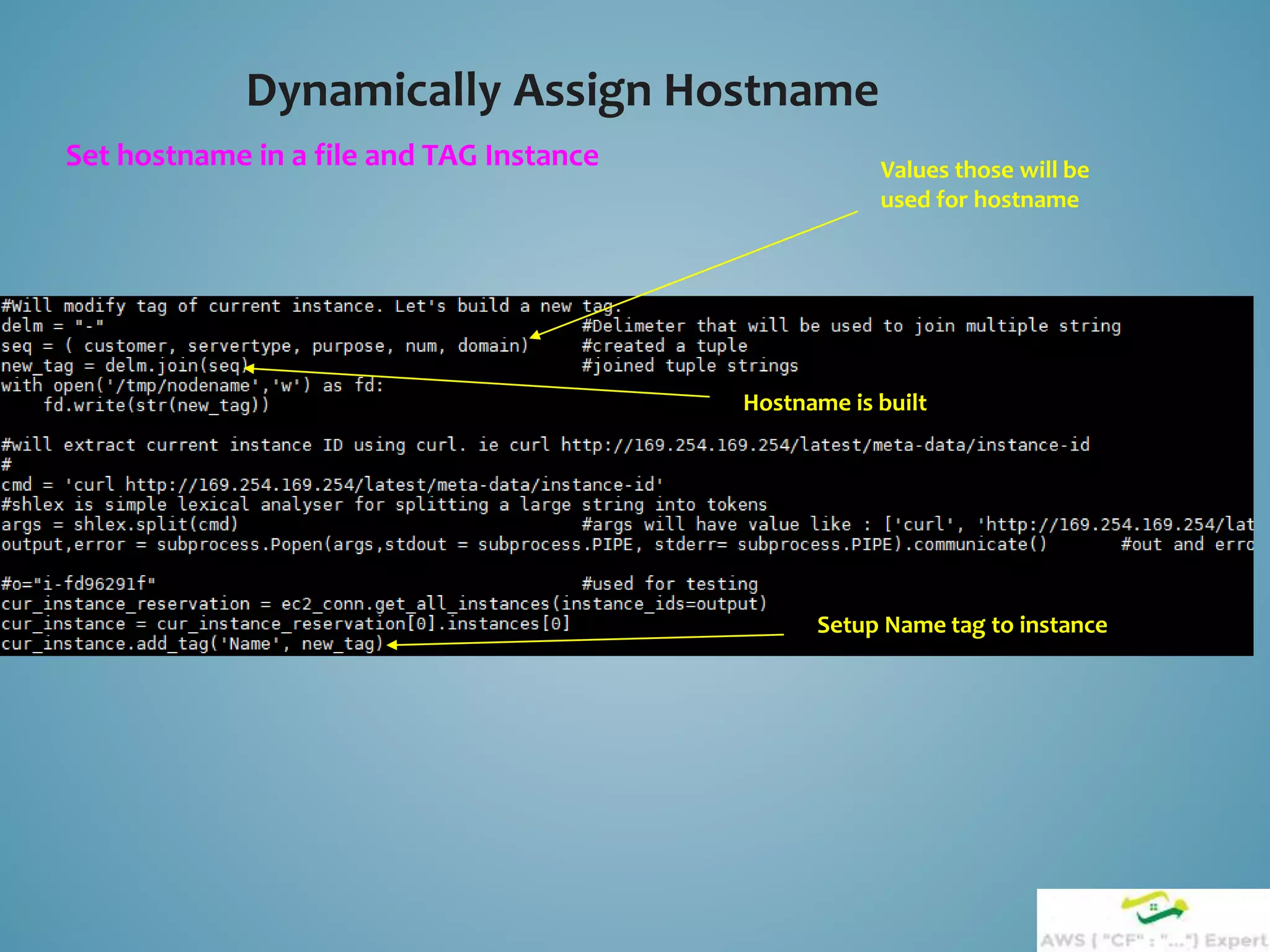This screenshot has height=952, width=1270.
Task: Click the 'Setup Name tag to instance' annotation
Action: (962, 625)
